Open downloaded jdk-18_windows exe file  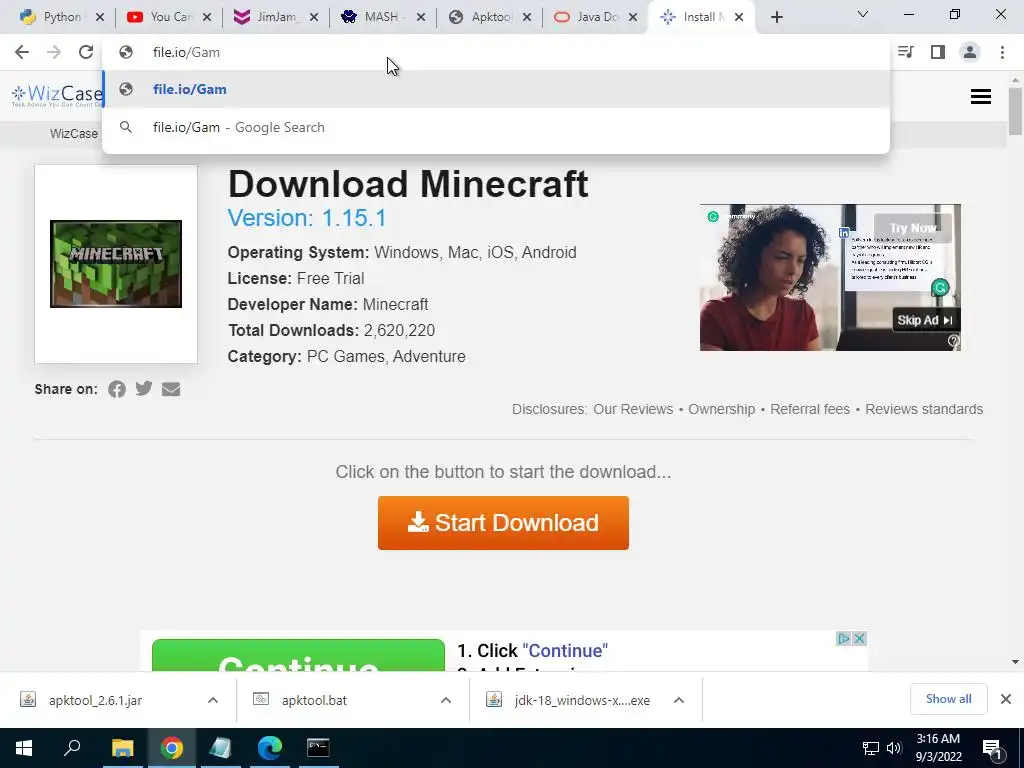581,700
